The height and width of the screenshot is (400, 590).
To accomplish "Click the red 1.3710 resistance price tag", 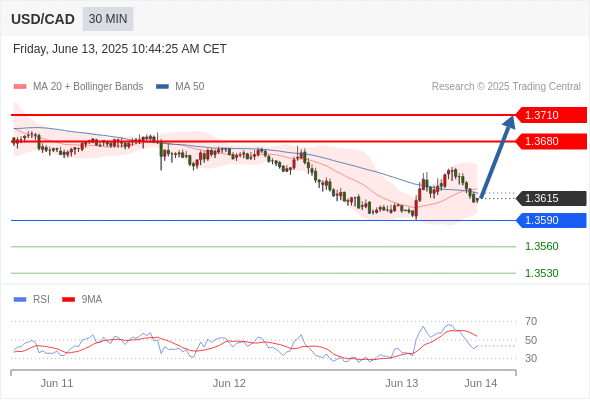I will point(551,115).
